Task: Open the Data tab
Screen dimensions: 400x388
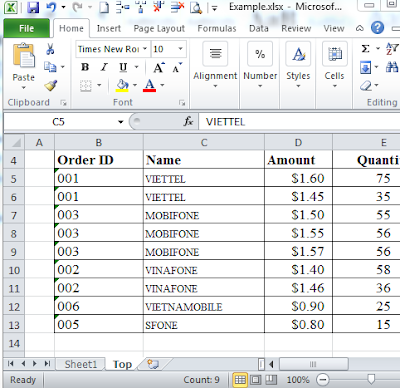Action: coord(259,29)
